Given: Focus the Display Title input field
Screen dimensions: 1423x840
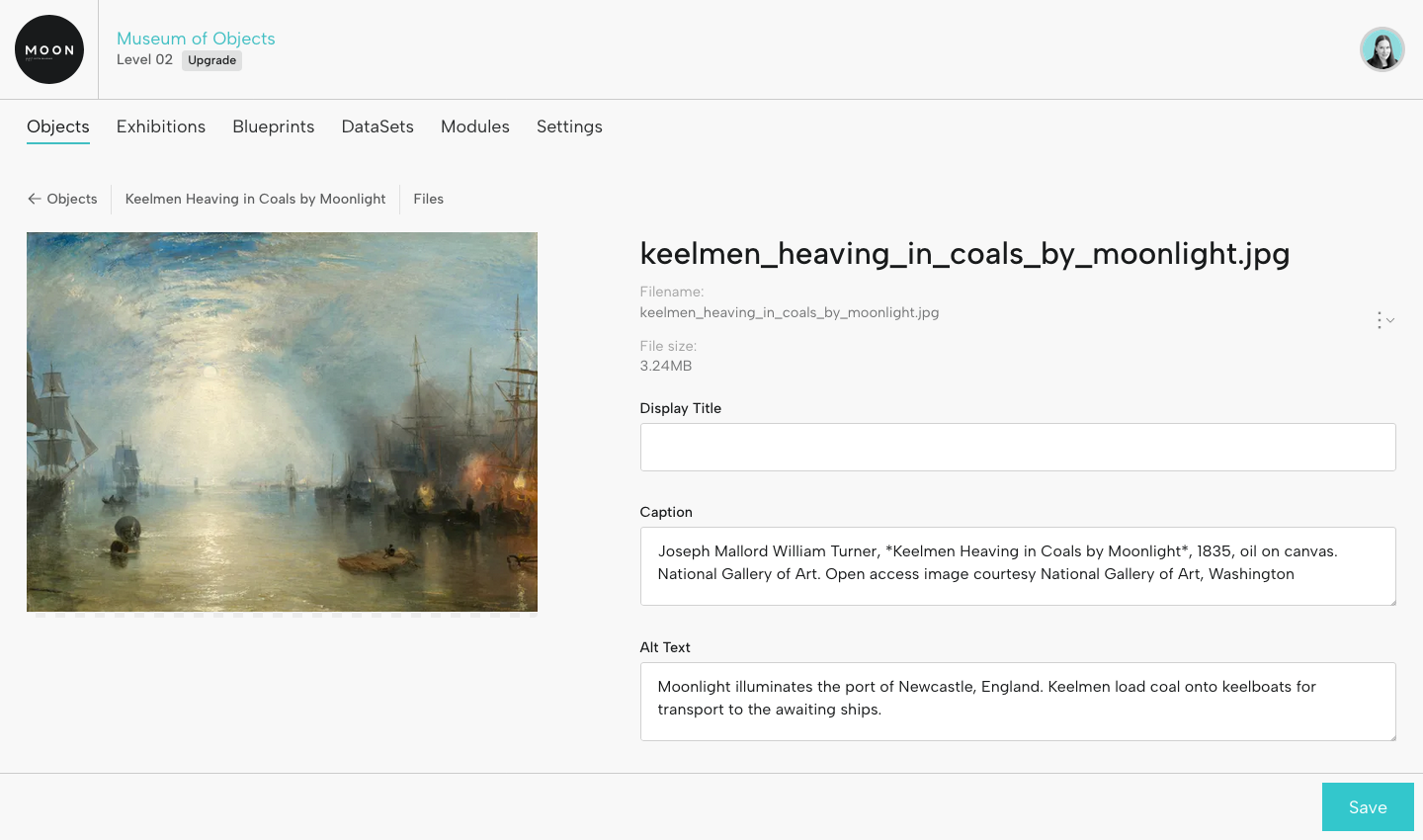Looking at the screenshot, I should 1018,448.
